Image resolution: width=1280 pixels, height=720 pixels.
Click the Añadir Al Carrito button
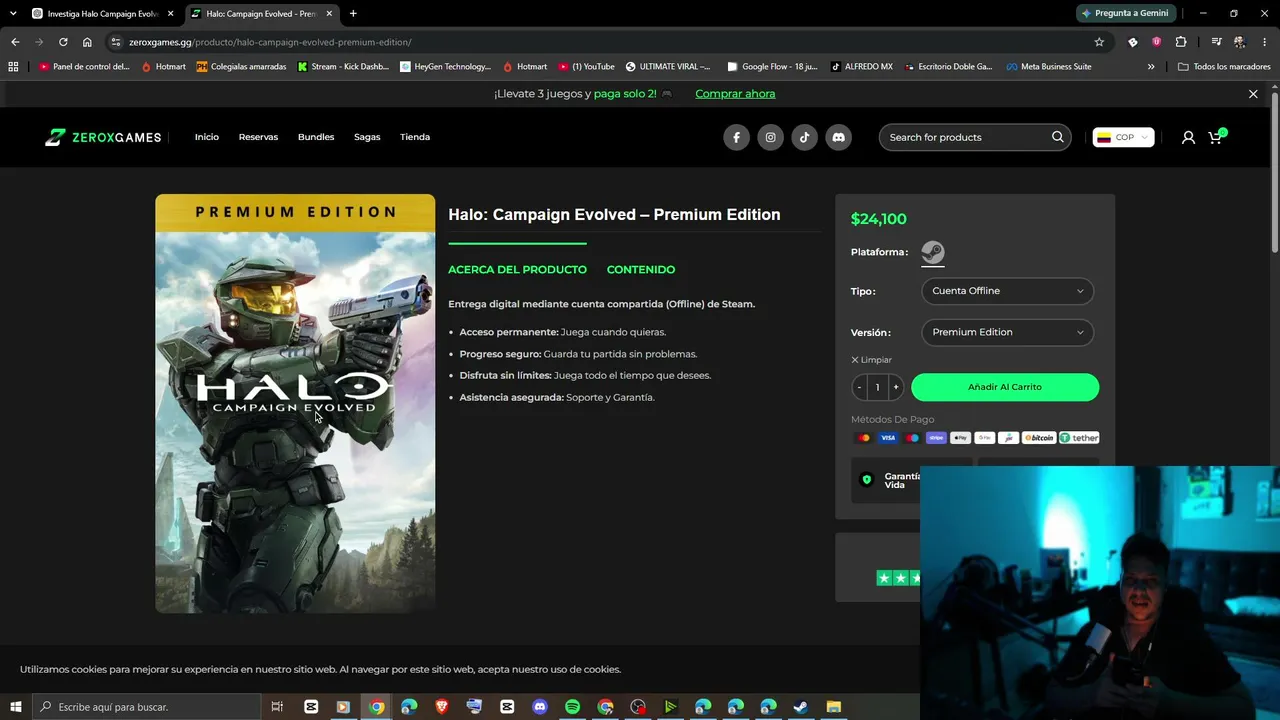1005,387
